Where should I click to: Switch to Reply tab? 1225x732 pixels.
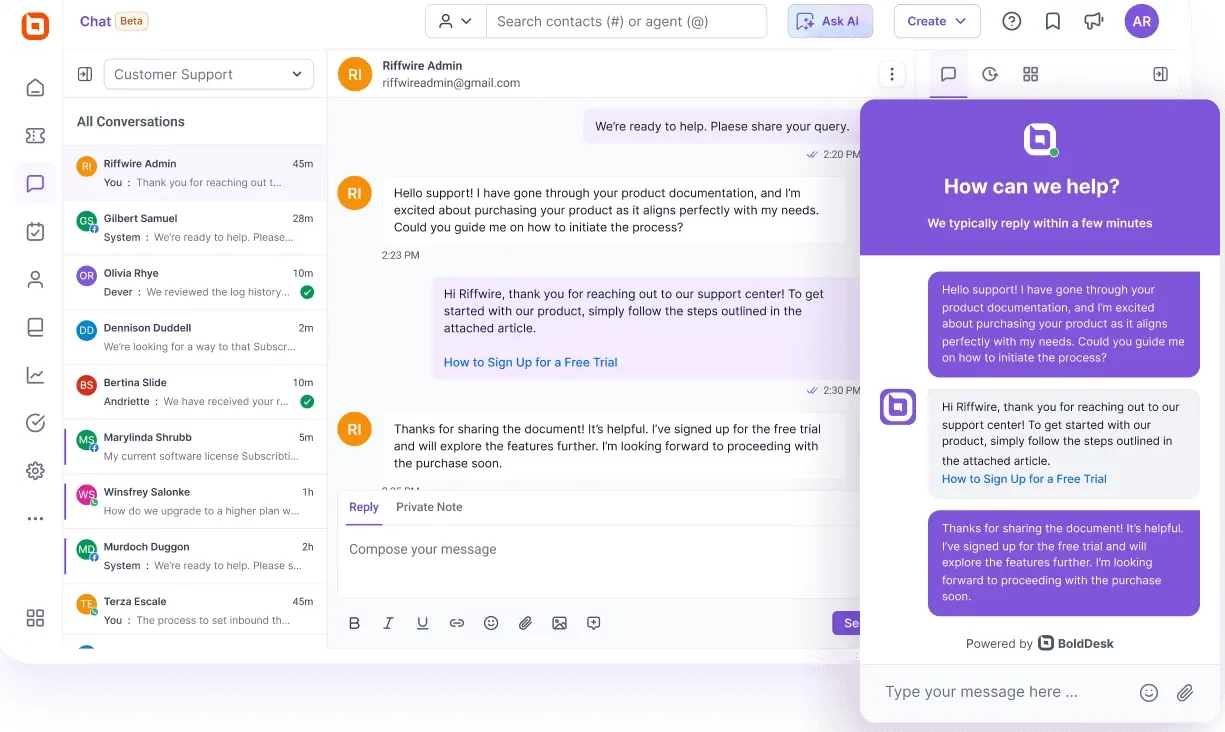pos(364,507)
